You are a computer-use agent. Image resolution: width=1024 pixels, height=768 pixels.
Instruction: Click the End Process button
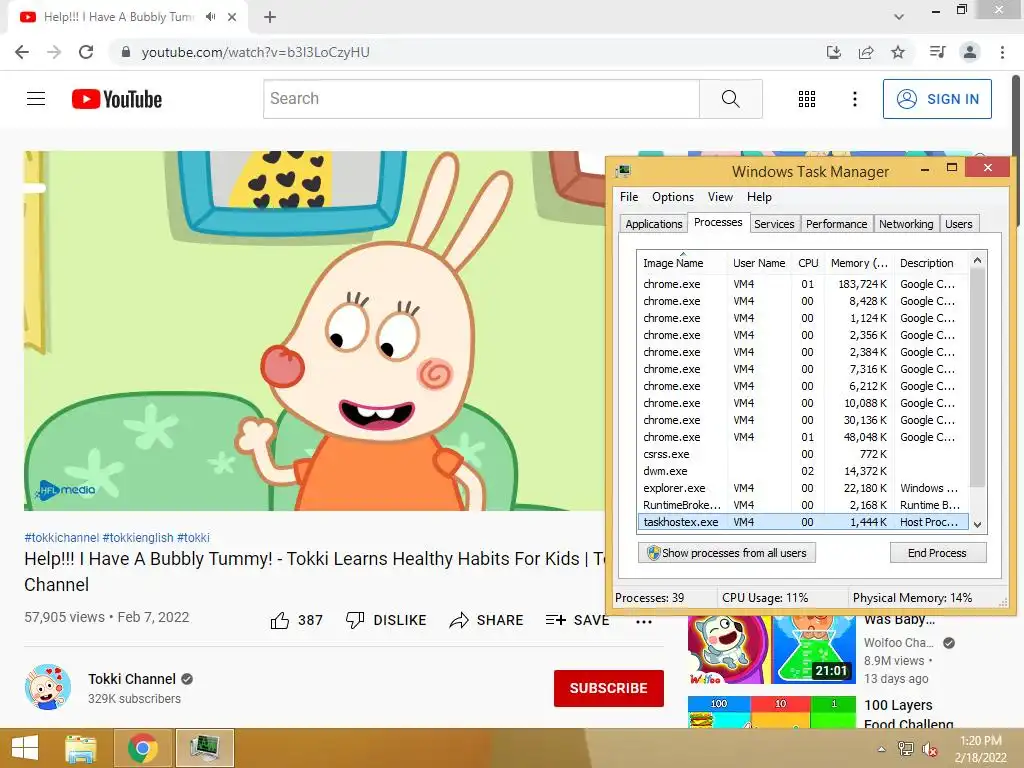tap(937, 552)
